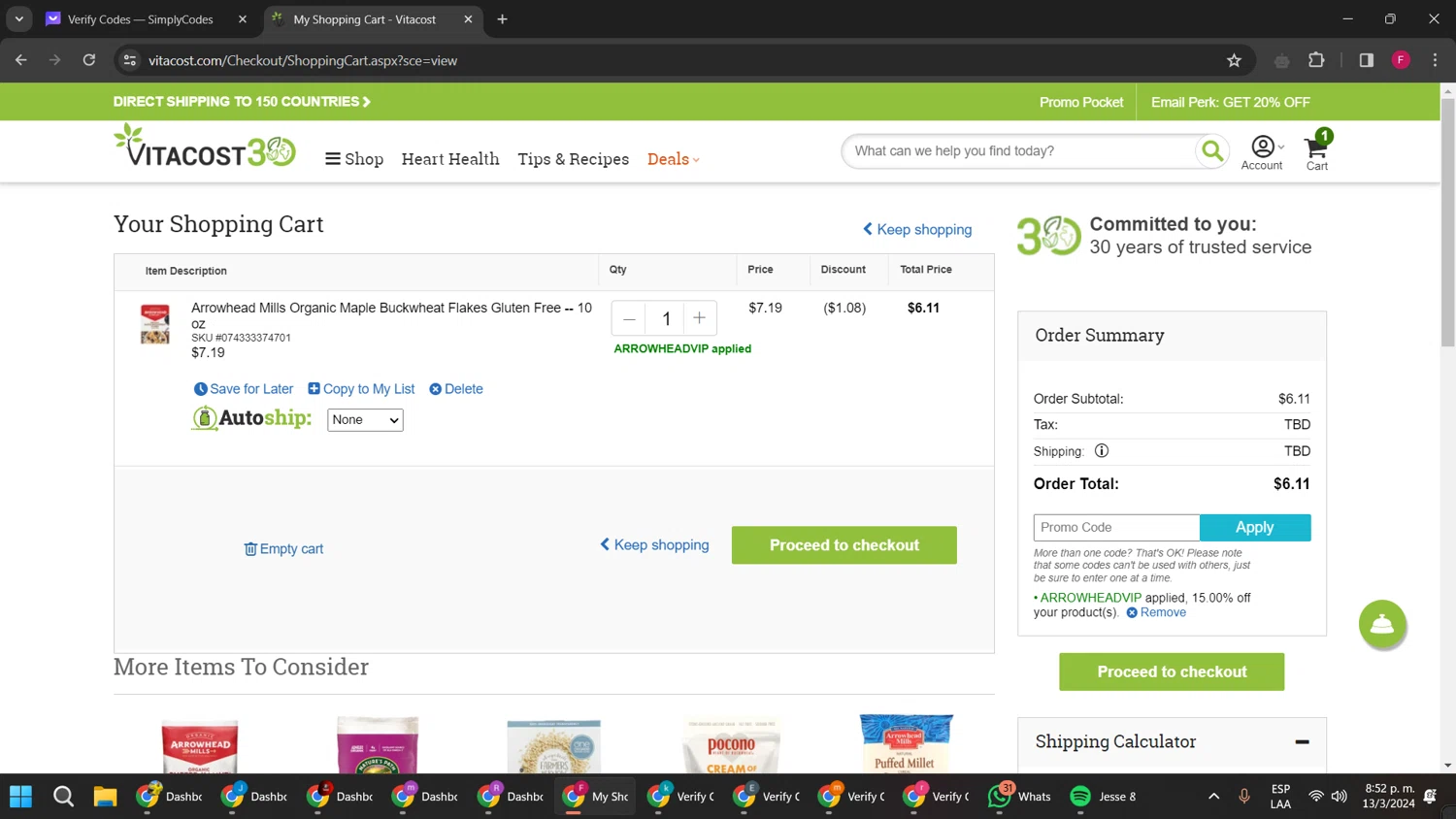Screen dimensions: 1456x819
Task: Close the My Shopping Cart - Vitacost tab
Action: (468, 19)
